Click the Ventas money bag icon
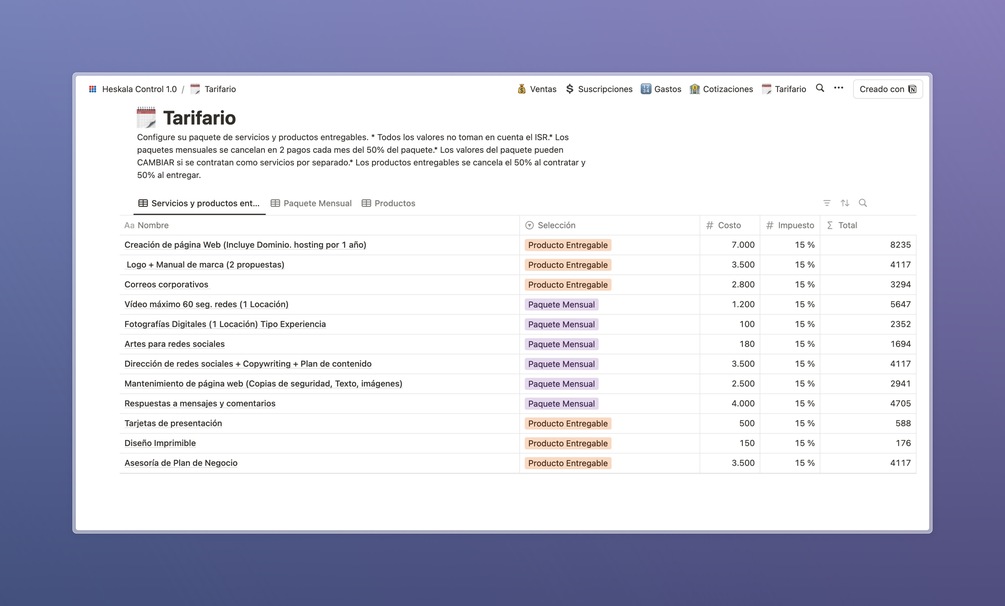 pos(522,89)
